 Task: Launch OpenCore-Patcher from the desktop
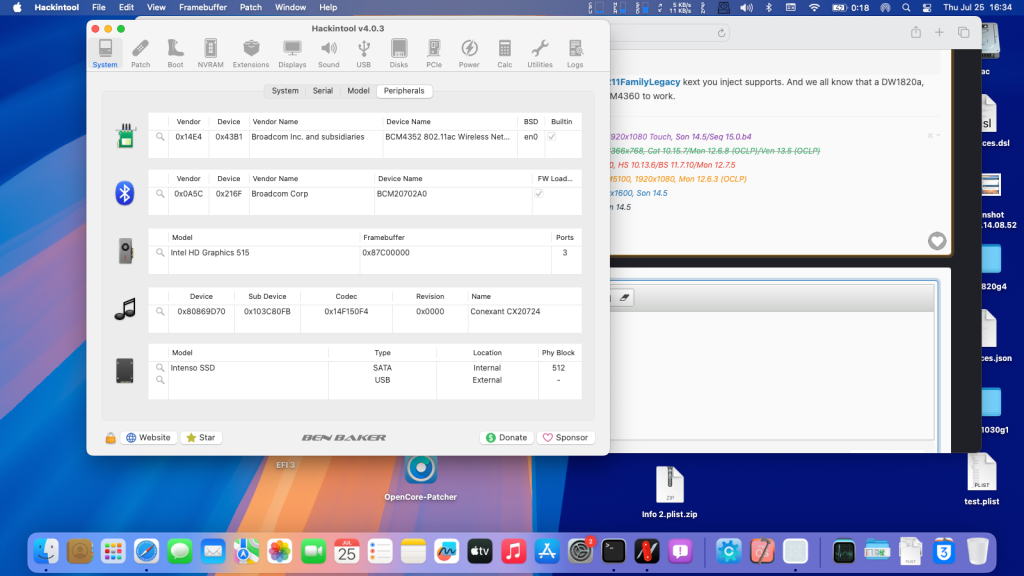(x=421, y=470)
